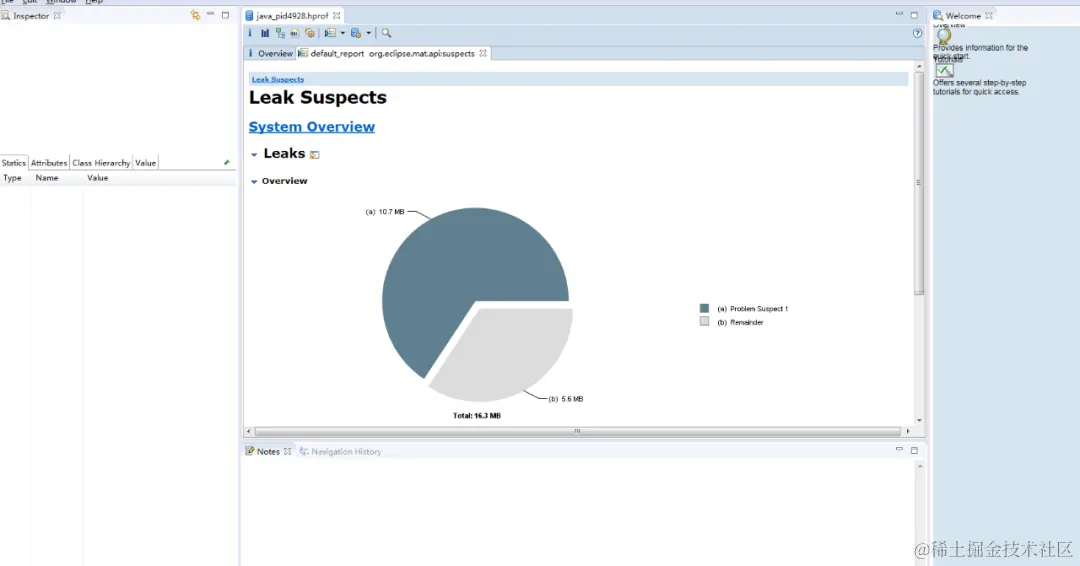Close the Notes view tab
Viewport: 1080px width, 566px height.
point(287,452)
